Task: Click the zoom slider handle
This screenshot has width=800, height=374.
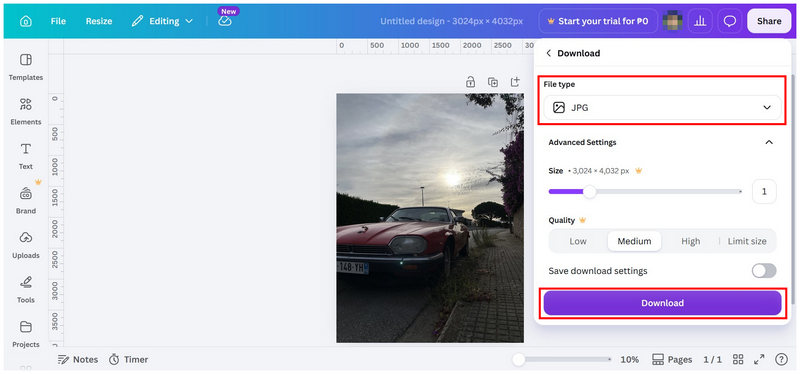Action: 519,360
